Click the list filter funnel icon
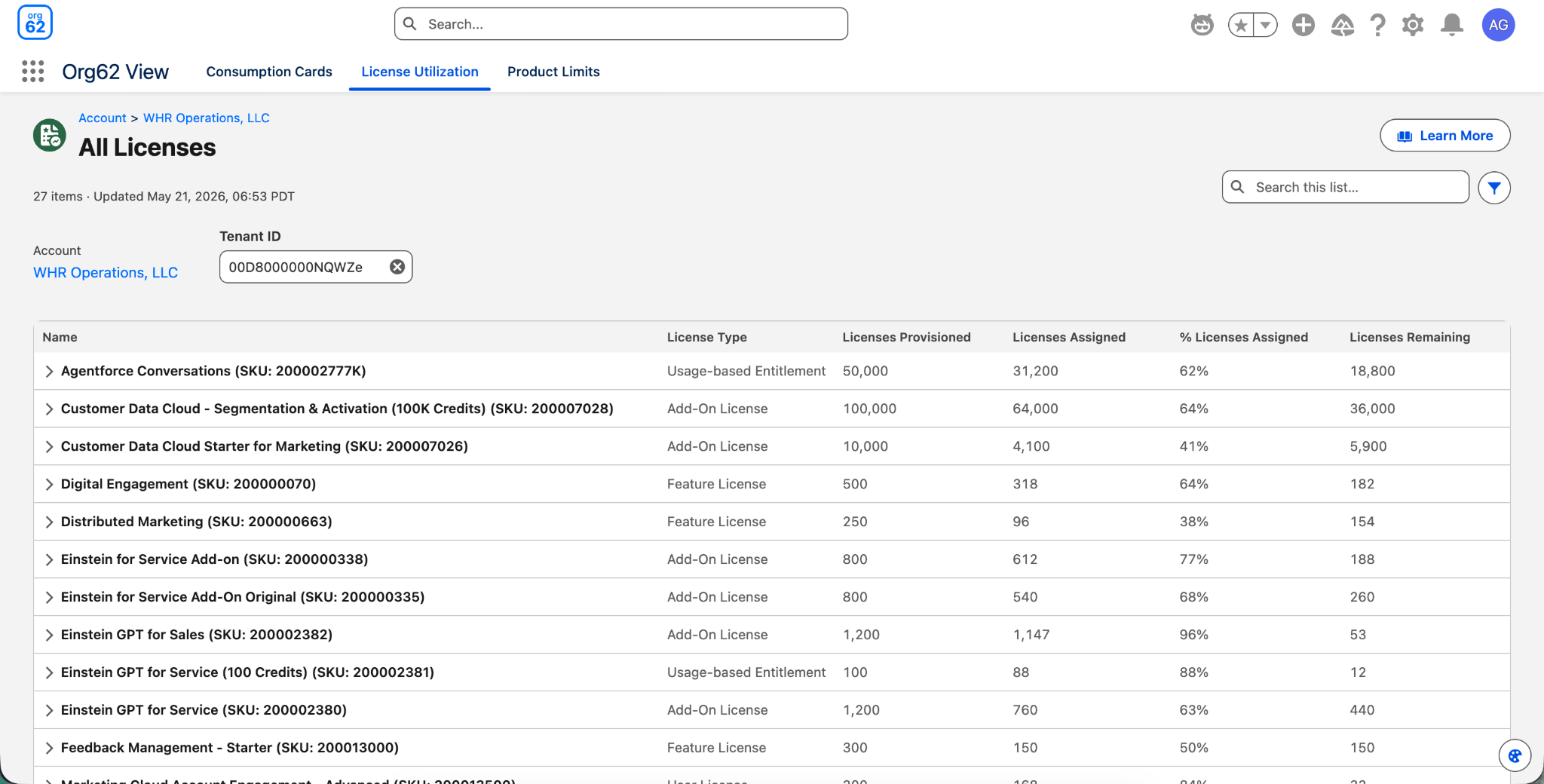This screenshot has width=1544, height=784. pos(1493,188)
